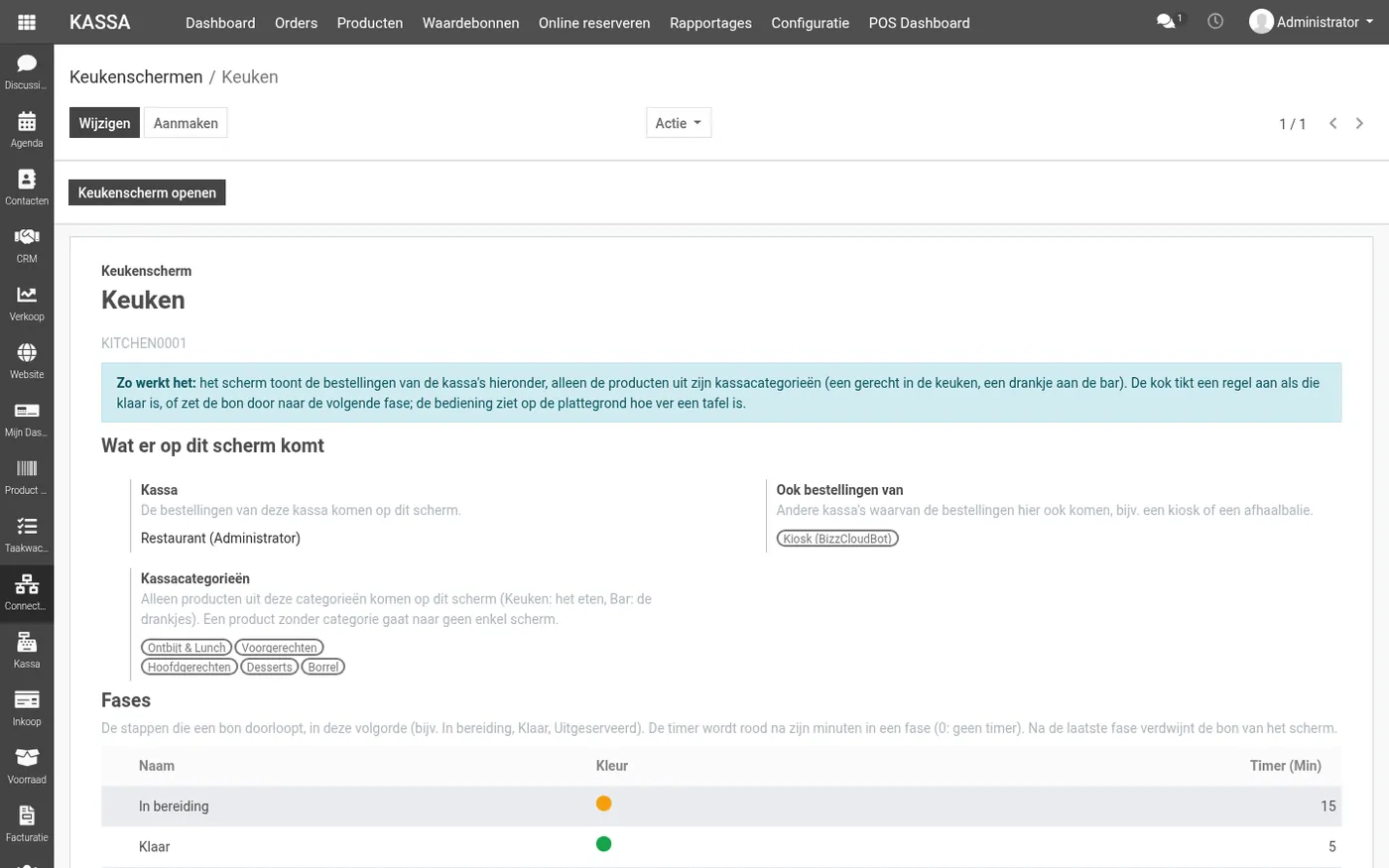Open the Administrator user menu
Screen dimensions: 1389x868
(1312, 22)
